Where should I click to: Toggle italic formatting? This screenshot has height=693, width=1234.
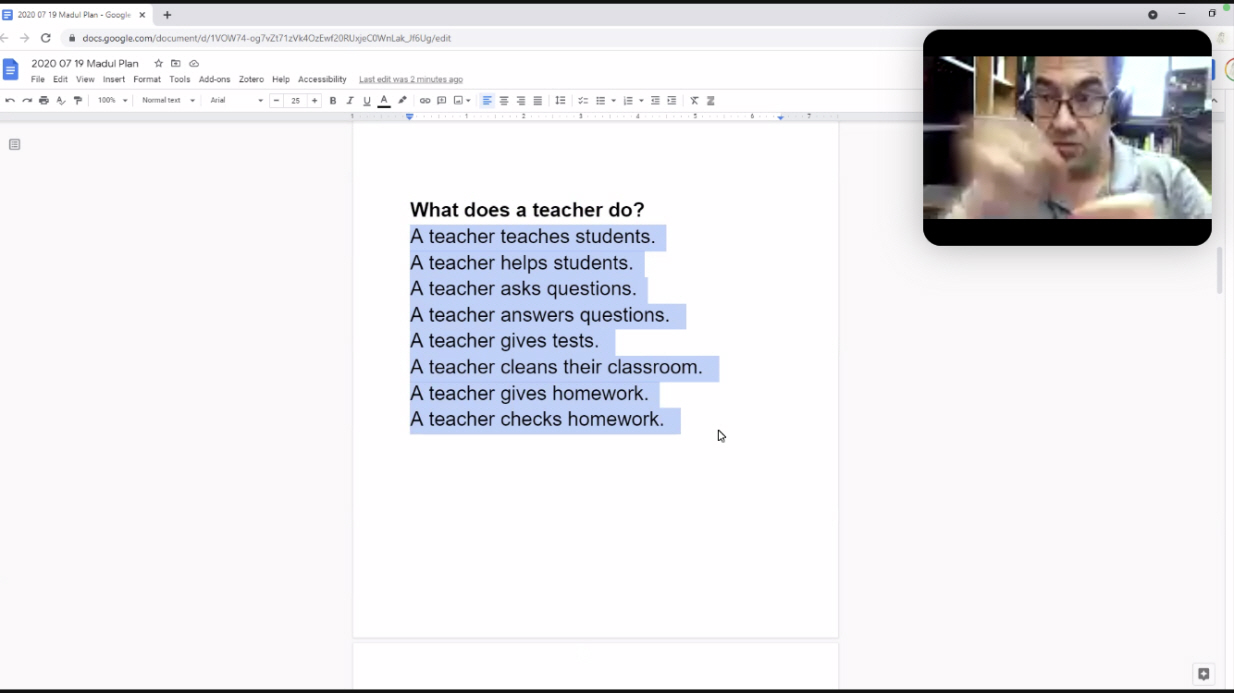coord(350,101)
